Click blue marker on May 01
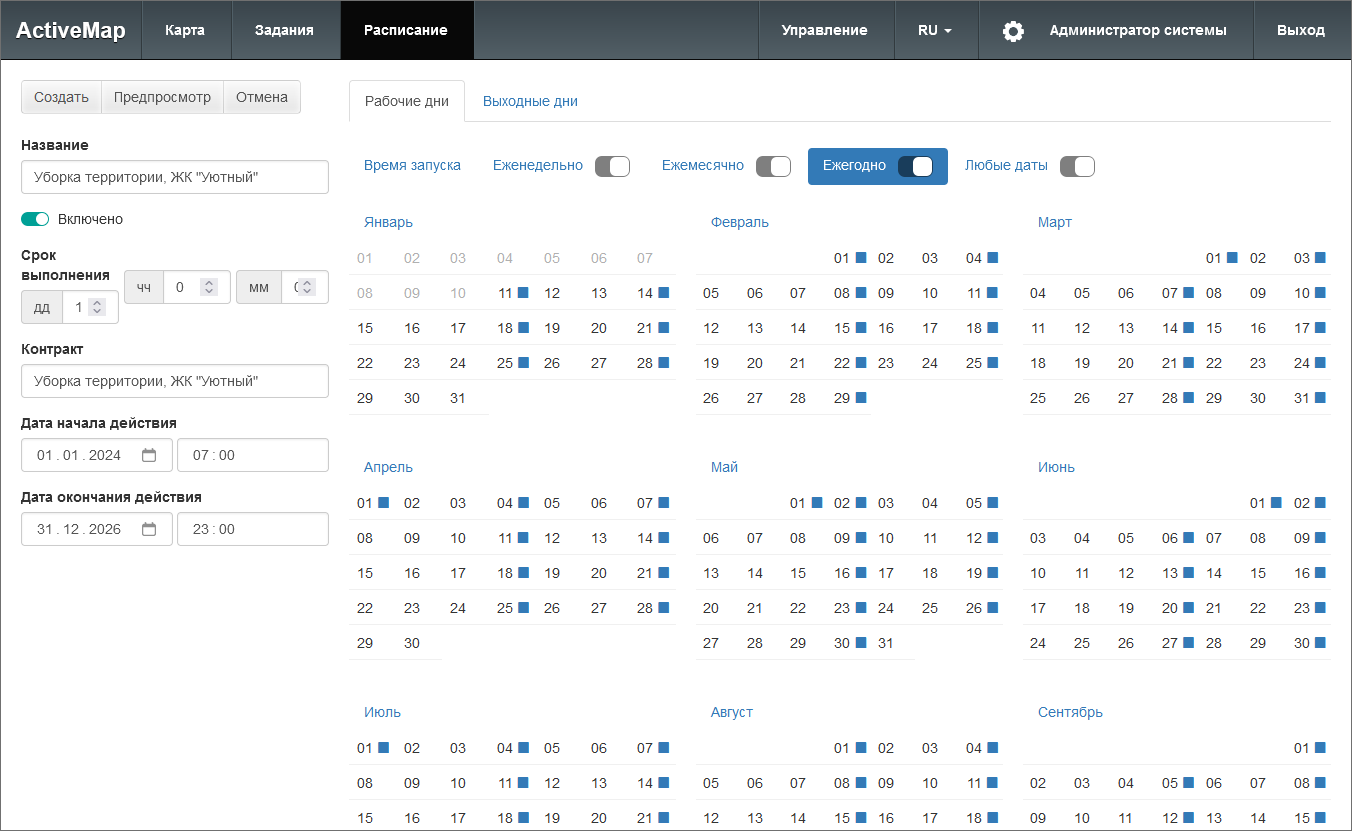Screen dimensions: 1352x831 [817, 503]
